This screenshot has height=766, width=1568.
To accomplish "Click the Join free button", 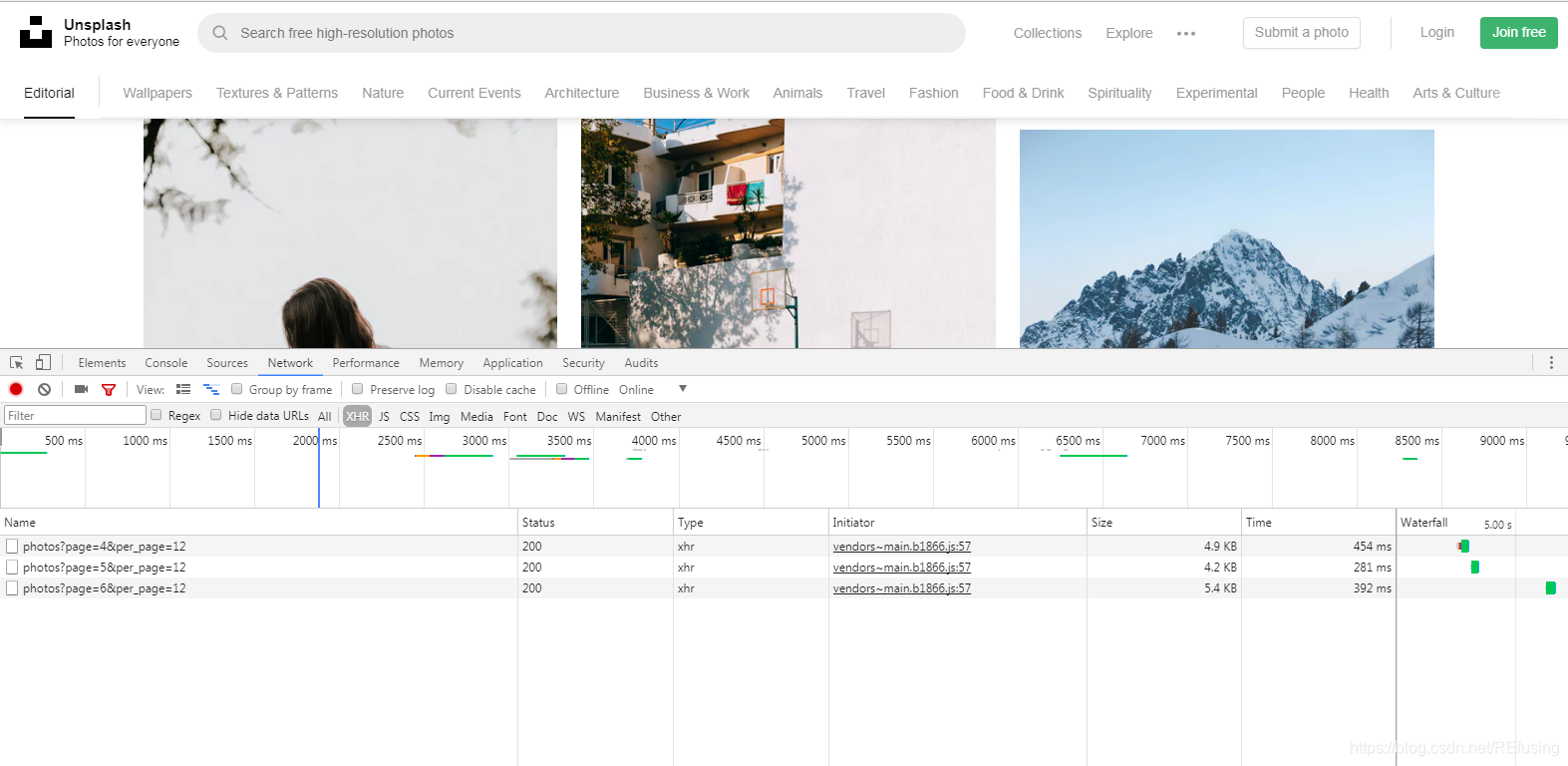I will coord(1519,33).
